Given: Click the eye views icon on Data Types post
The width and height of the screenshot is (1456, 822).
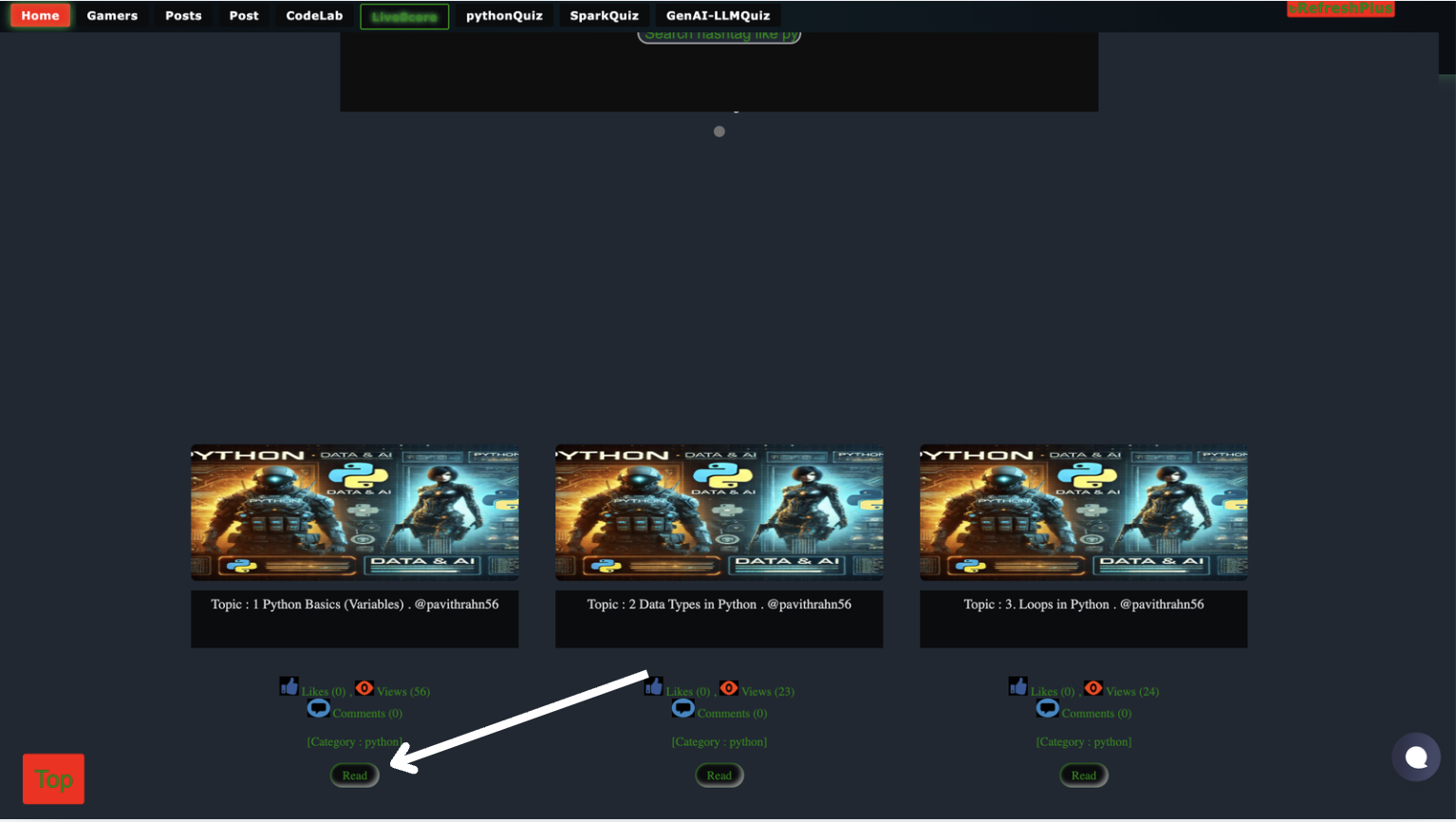Looking at the screenshot, I should pos(729,687).
